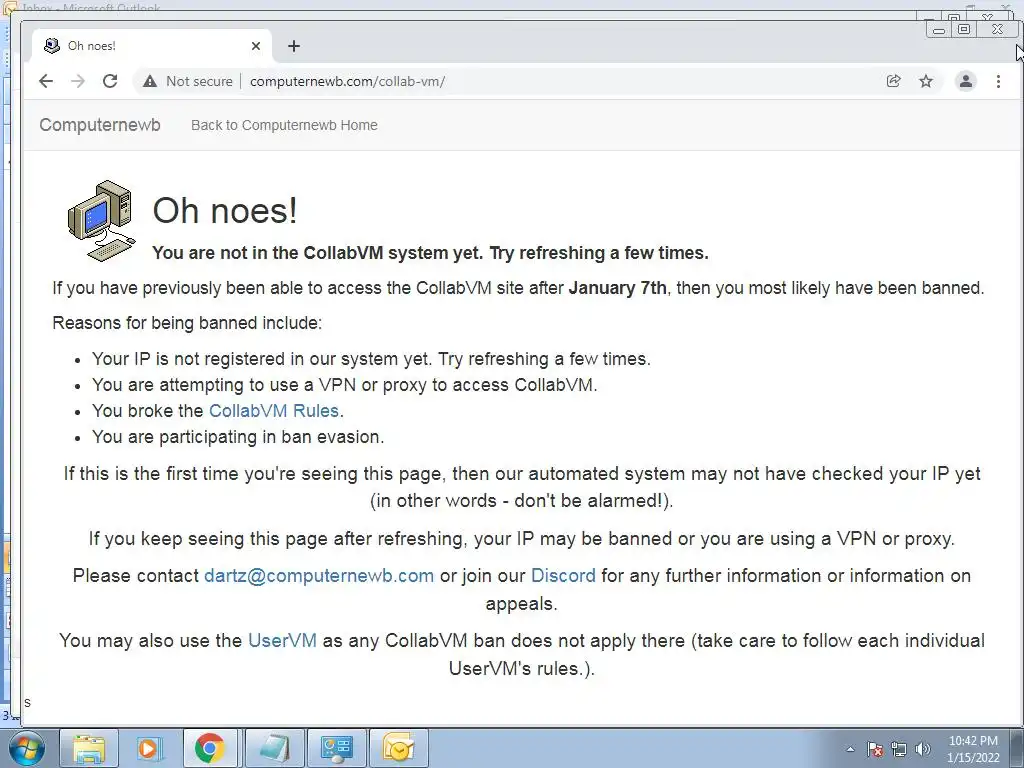Switch to Chrome in the taskbar
Image resolution: width=1024 pixels, height=768 pixels.
click(x=209, y=748)
